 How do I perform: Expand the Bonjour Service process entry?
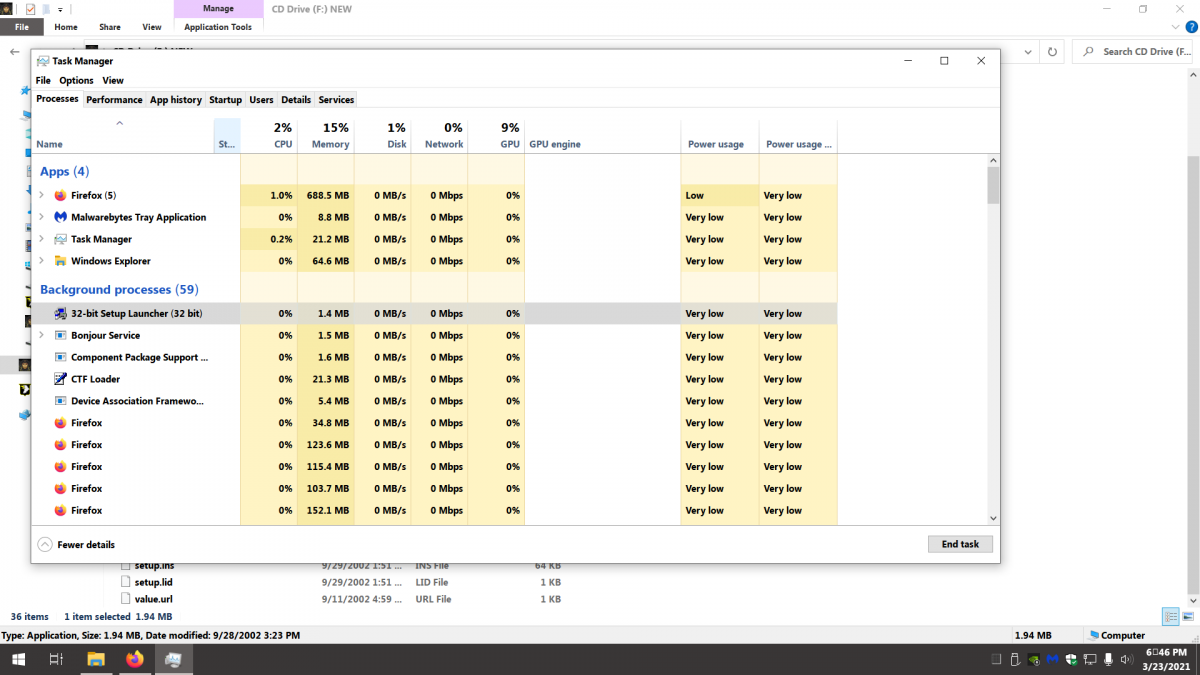41,336
